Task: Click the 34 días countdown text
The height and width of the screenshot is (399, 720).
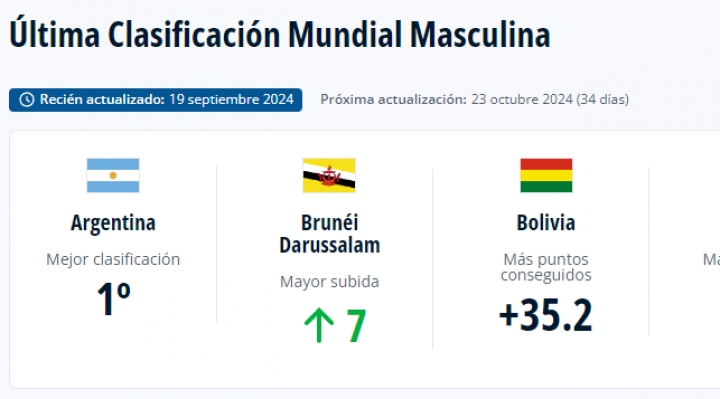Action: click(x=602, y=99)
